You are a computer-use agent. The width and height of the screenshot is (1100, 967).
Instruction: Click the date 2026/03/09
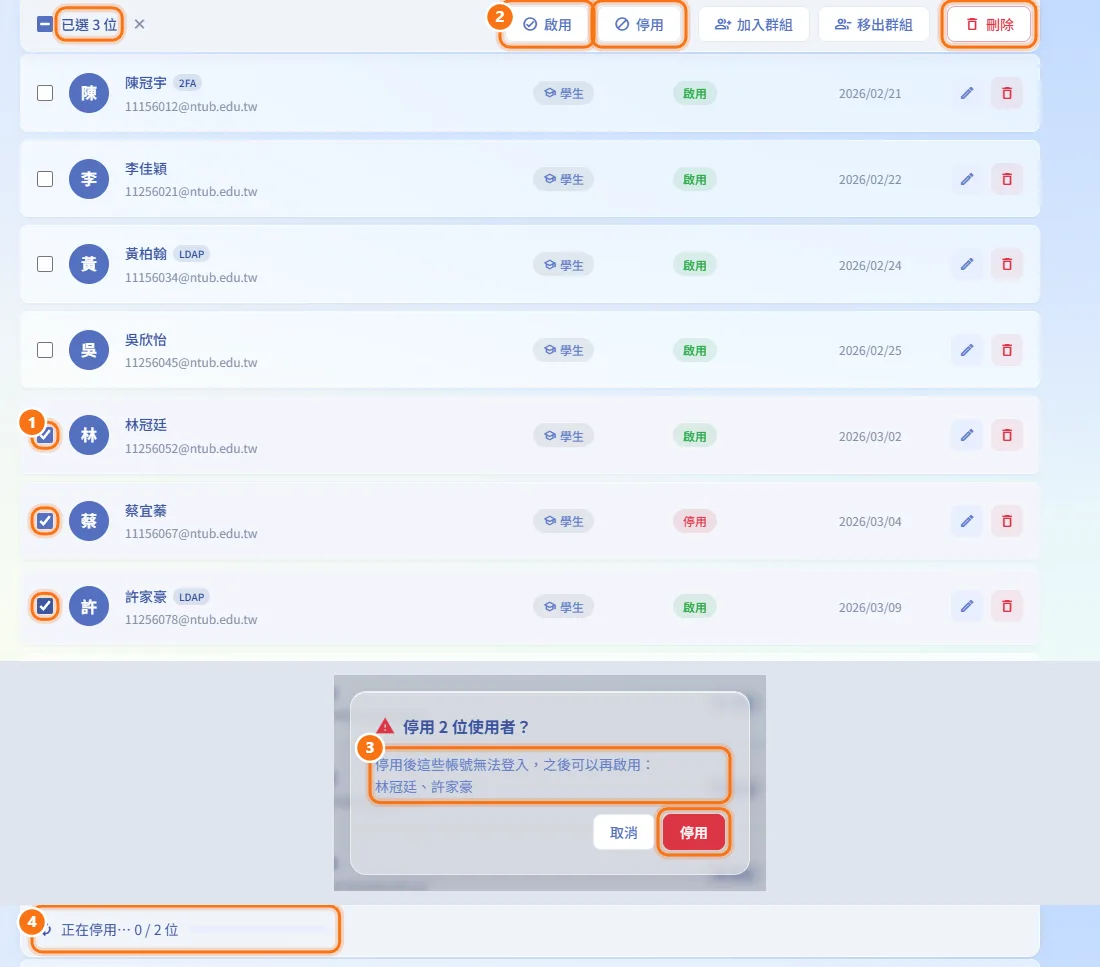point(870,607)
